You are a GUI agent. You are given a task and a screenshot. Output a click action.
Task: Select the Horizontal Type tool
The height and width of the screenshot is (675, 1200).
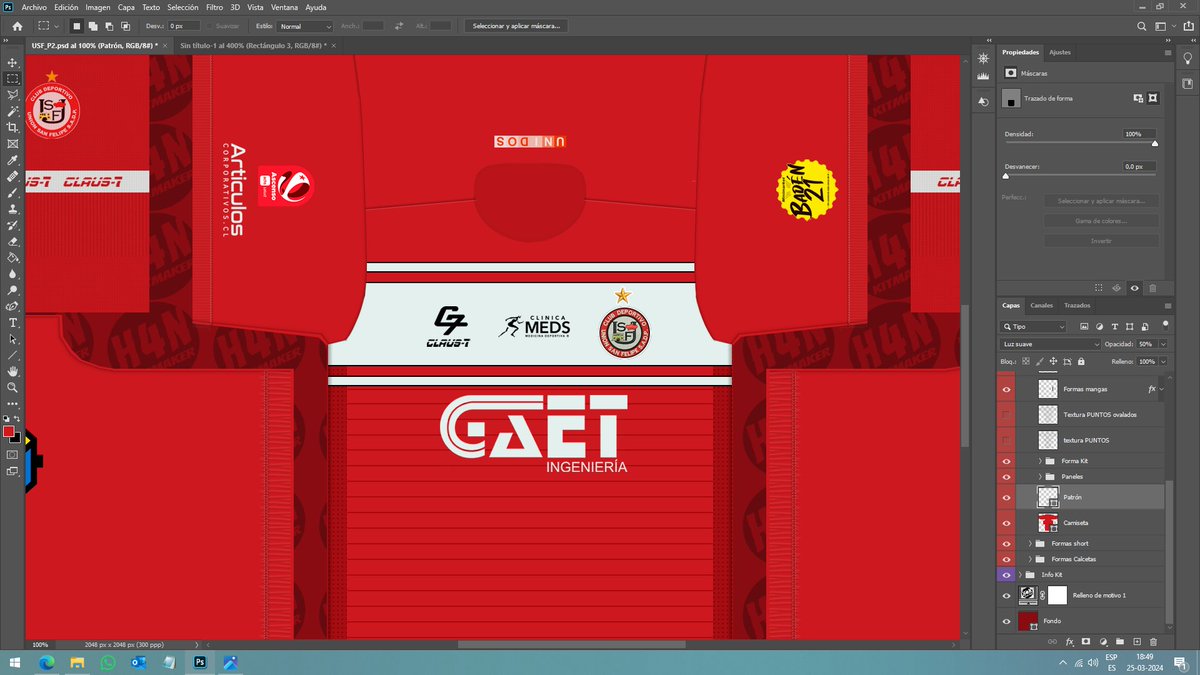[12, 323]
